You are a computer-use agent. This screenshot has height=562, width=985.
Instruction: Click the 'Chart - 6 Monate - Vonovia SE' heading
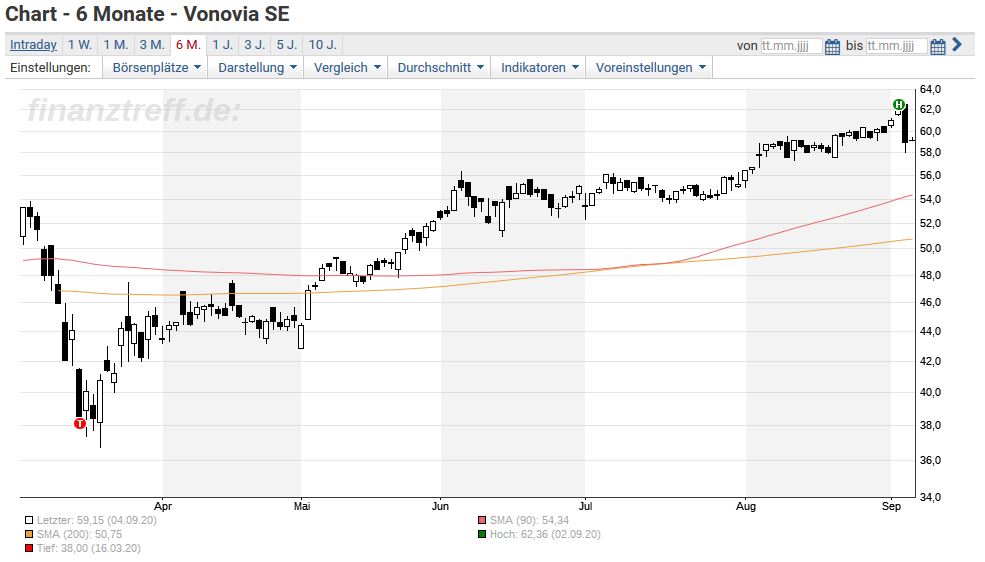tap(148, 14)
